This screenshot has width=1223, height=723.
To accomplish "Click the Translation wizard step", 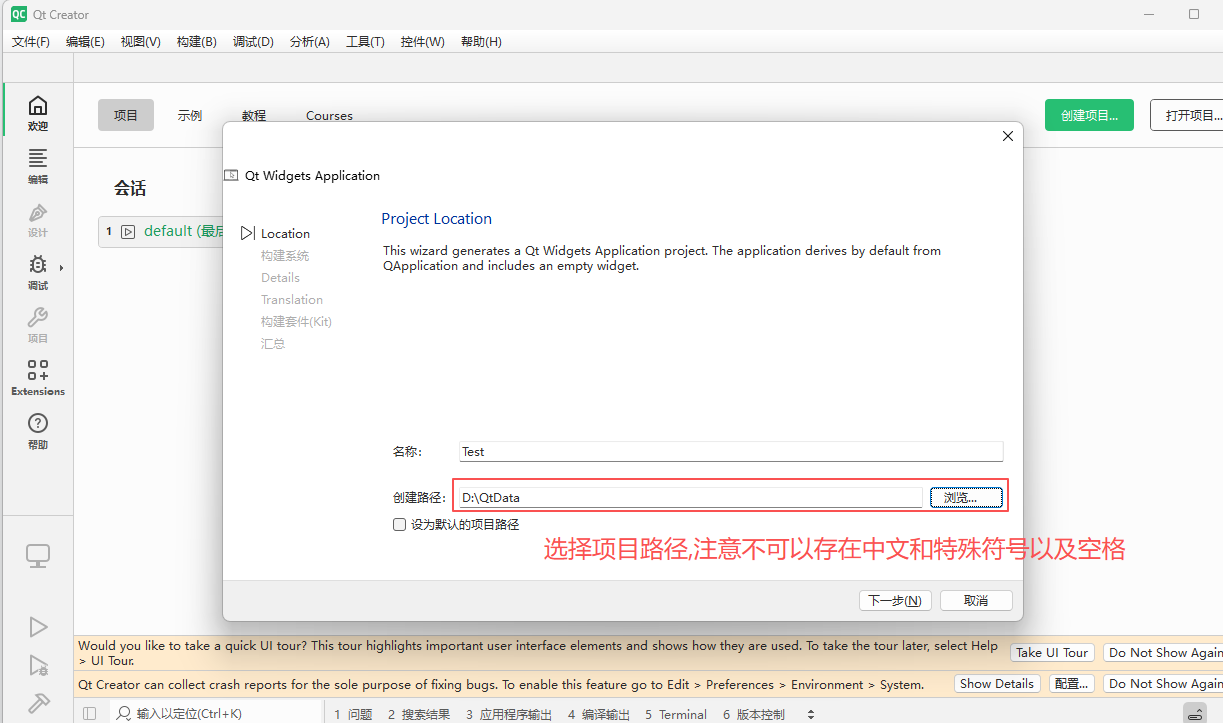I will click(x=292, y=299).
